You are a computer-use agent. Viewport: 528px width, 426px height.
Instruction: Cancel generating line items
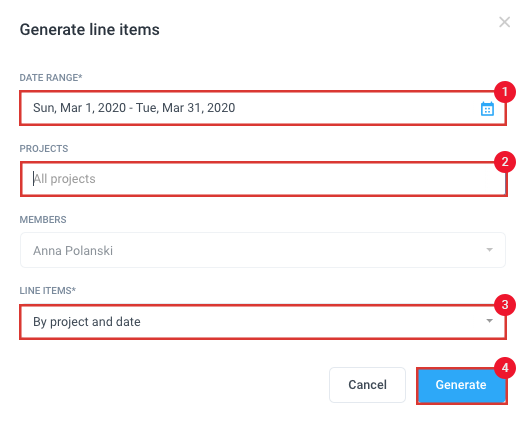(367, 385)
